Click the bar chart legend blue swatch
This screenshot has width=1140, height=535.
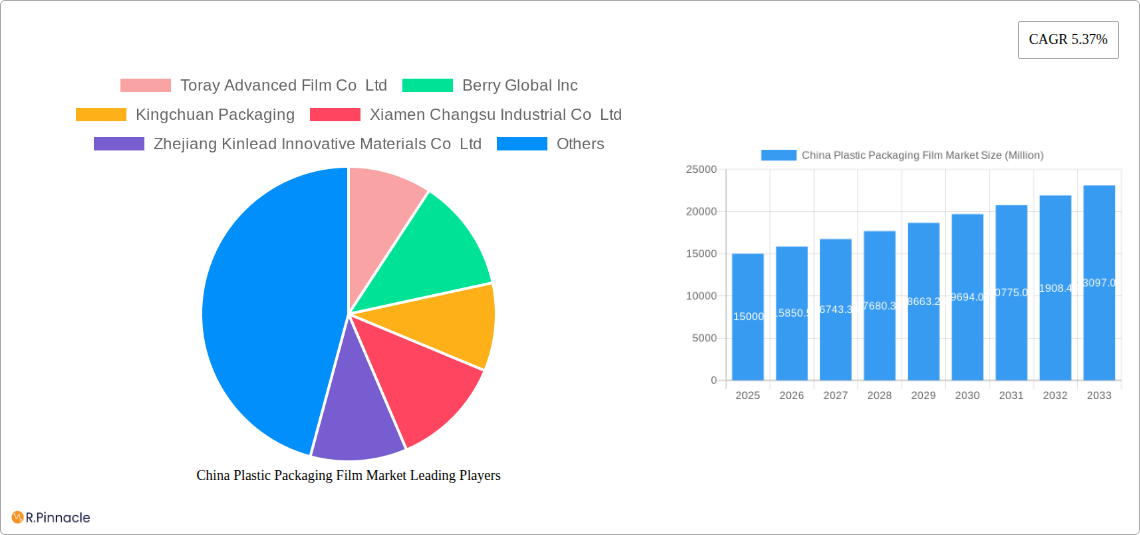[779, 155]
